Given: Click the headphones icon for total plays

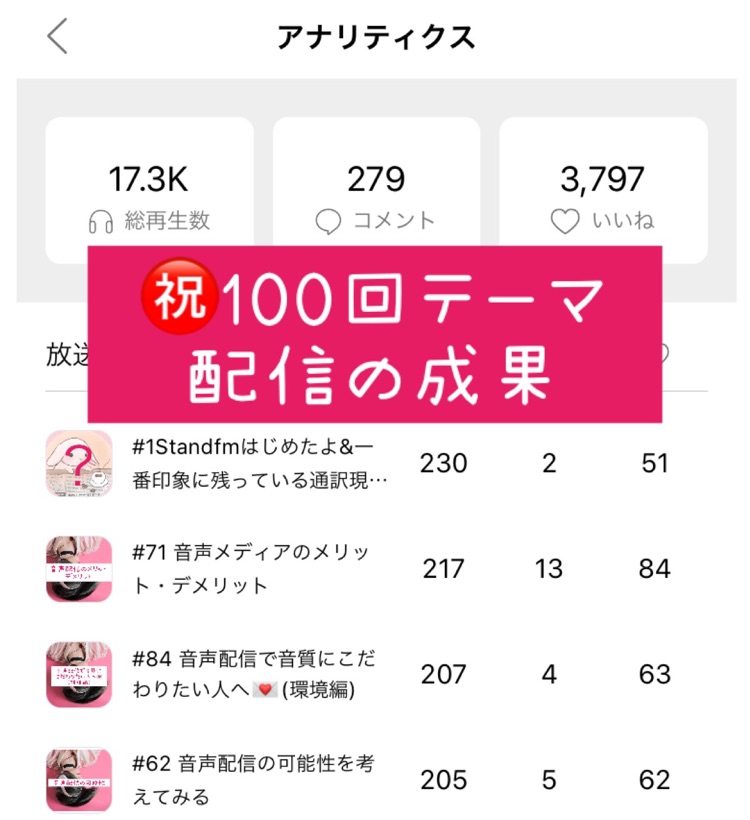Looking at the screenshot, I should pyautogui.click(x=101, y=221).
